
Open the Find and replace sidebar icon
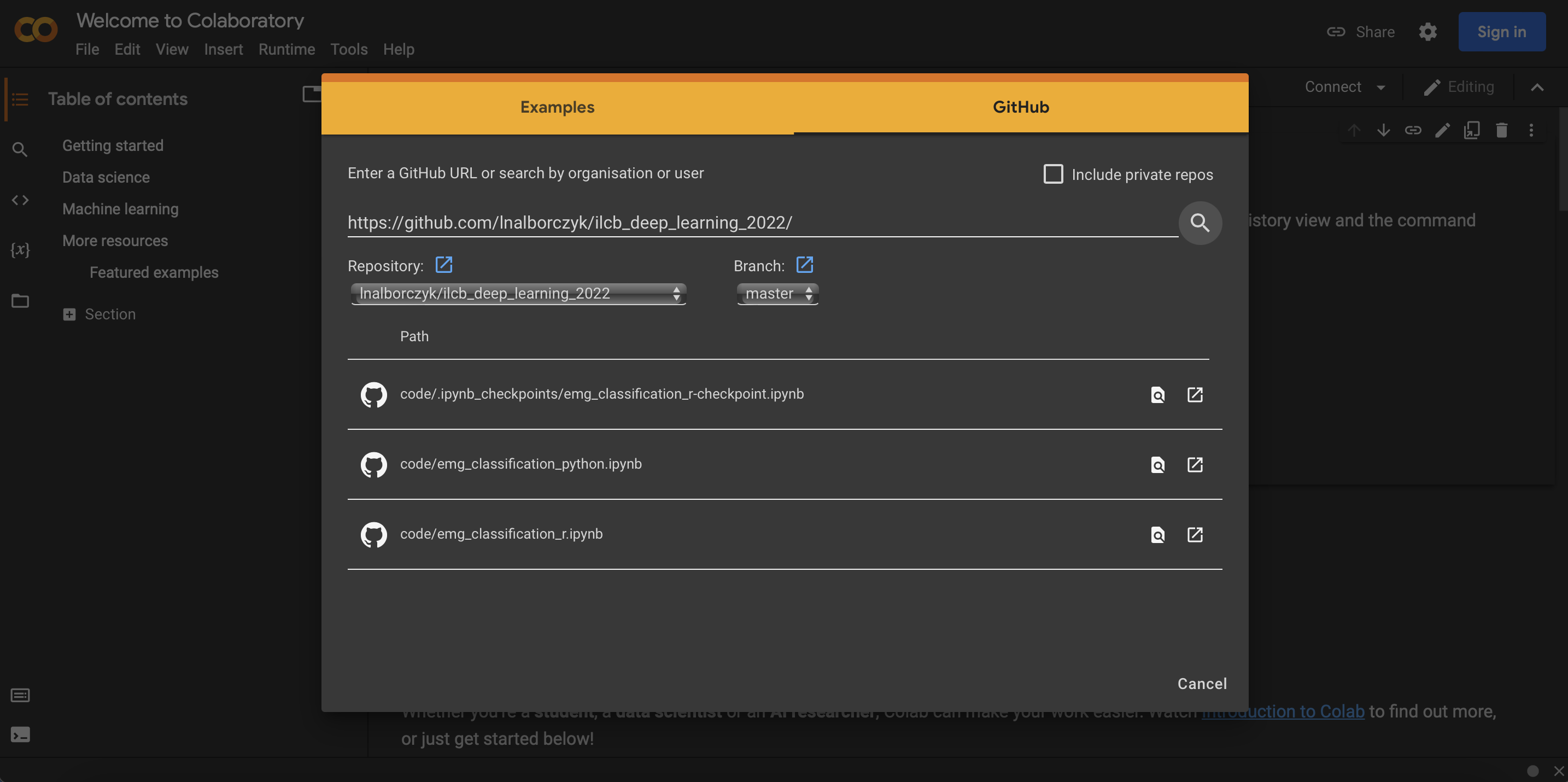click(x=20, y=149)
